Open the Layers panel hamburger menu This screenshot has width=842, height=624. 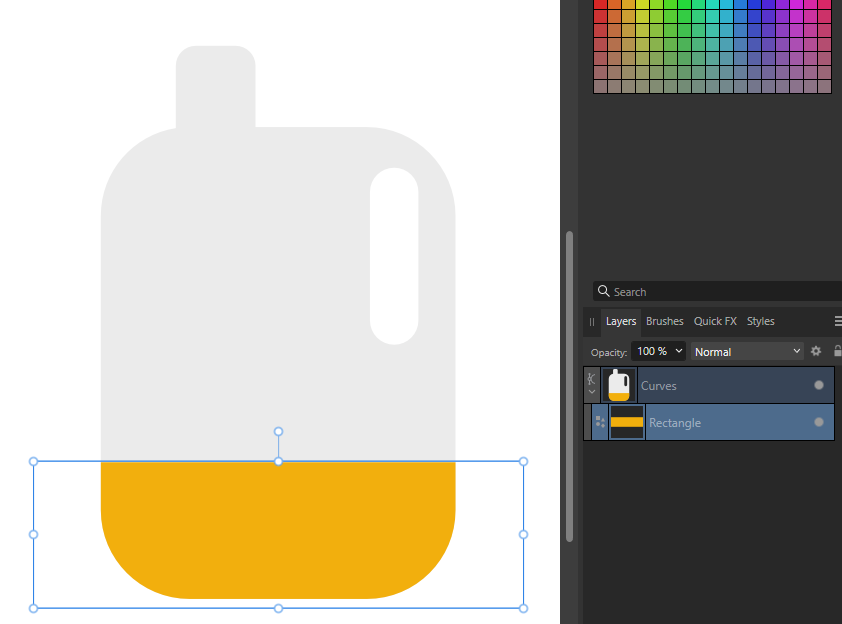(x=838, y=321)
